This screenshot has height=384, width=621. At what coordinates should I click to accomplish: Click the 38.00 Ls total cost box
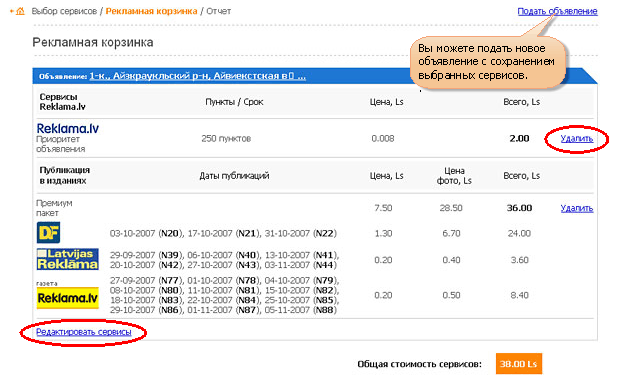click(518, 363)
